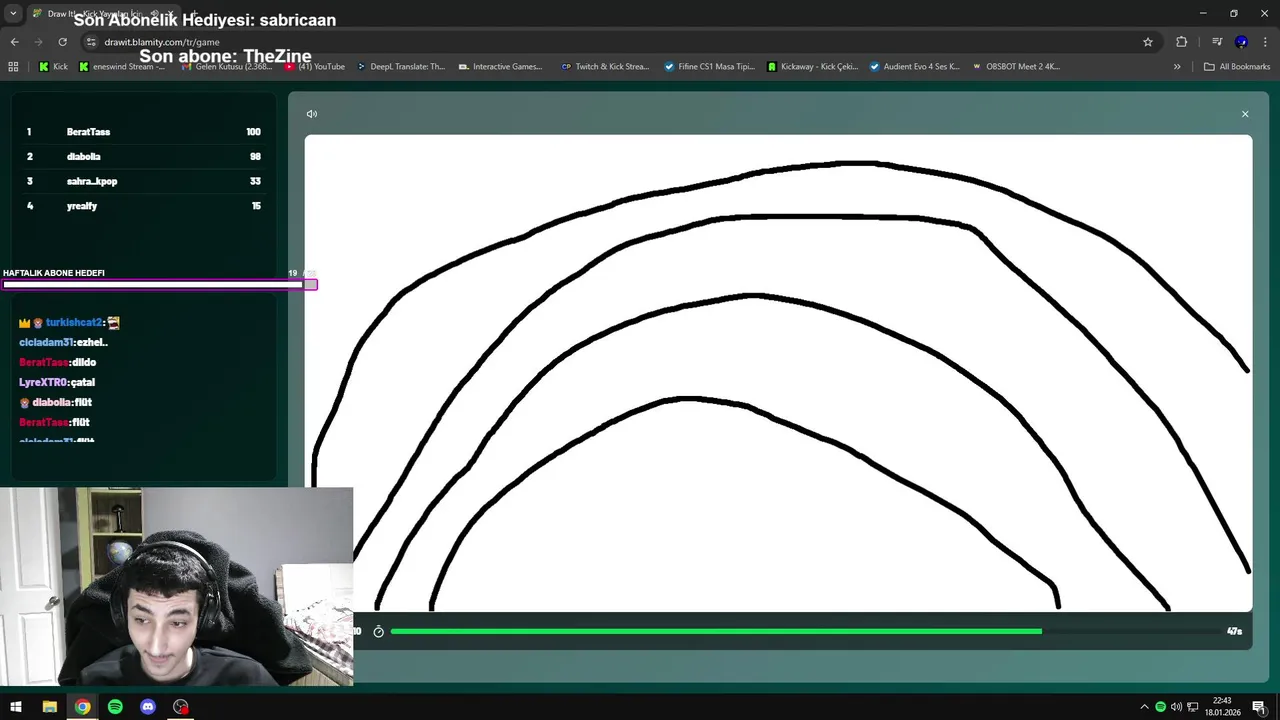Open the Gelen Kutusu Gmail bookmark
1280x720 pixels.
point(226,67)
